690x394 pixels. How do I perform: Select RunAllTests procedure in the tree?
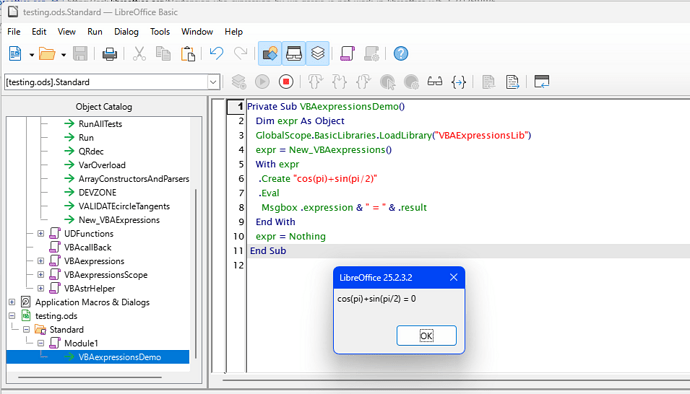[x=100, y=124]
